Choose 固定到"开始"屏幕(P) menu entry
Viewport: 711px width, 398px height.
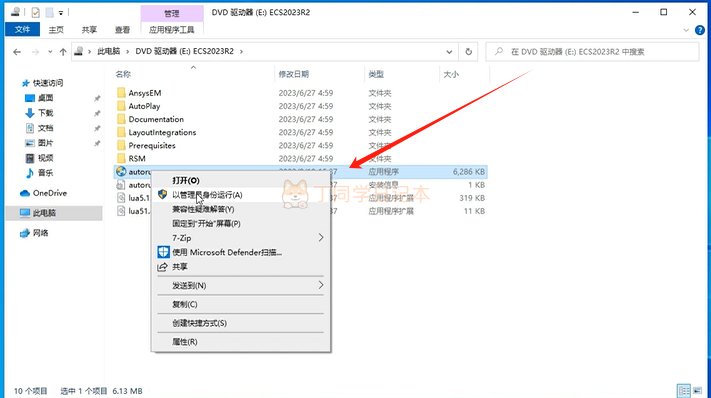(241, 223)
